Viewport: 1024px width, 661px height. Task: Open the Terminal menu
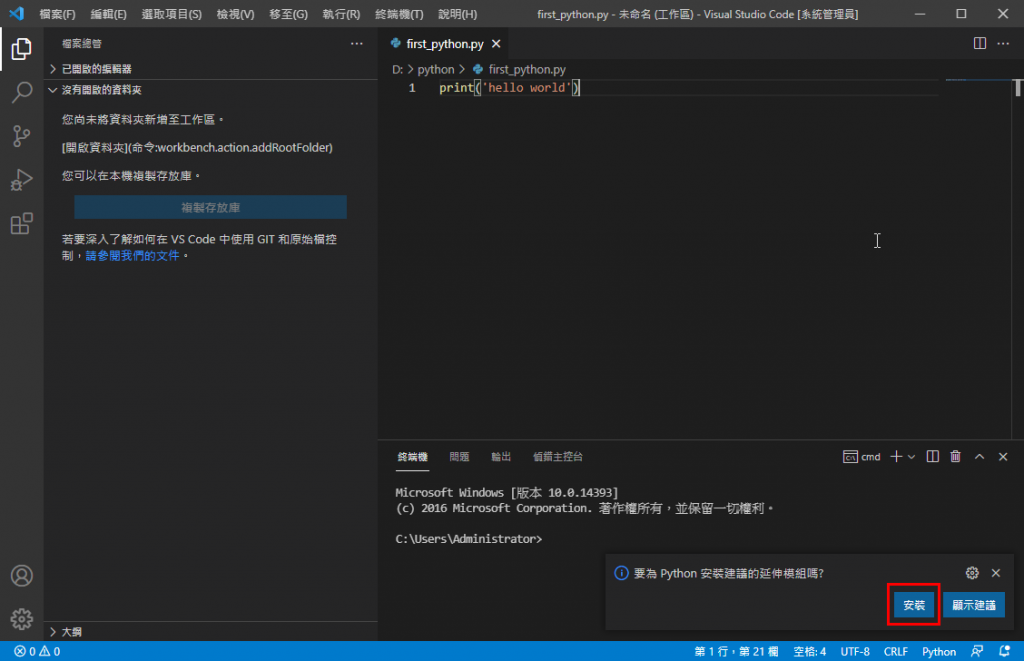(399, 14)
